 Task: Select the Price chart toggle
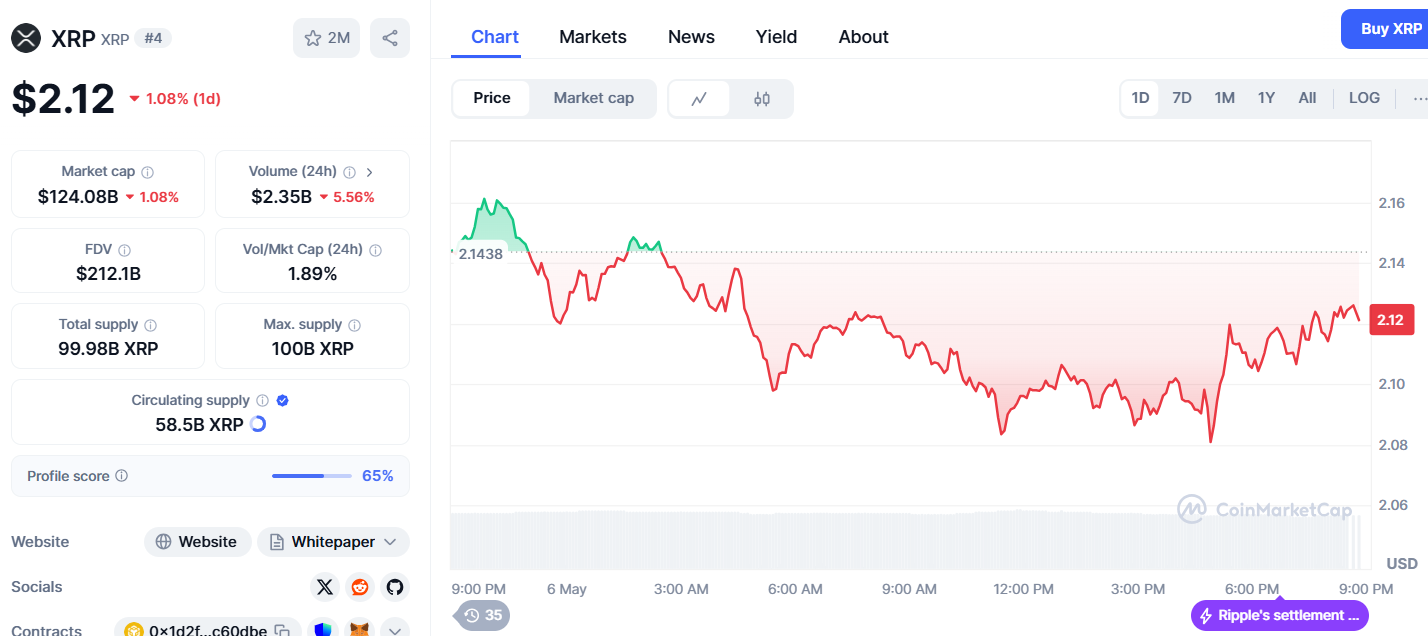click(x=492, y=98)
